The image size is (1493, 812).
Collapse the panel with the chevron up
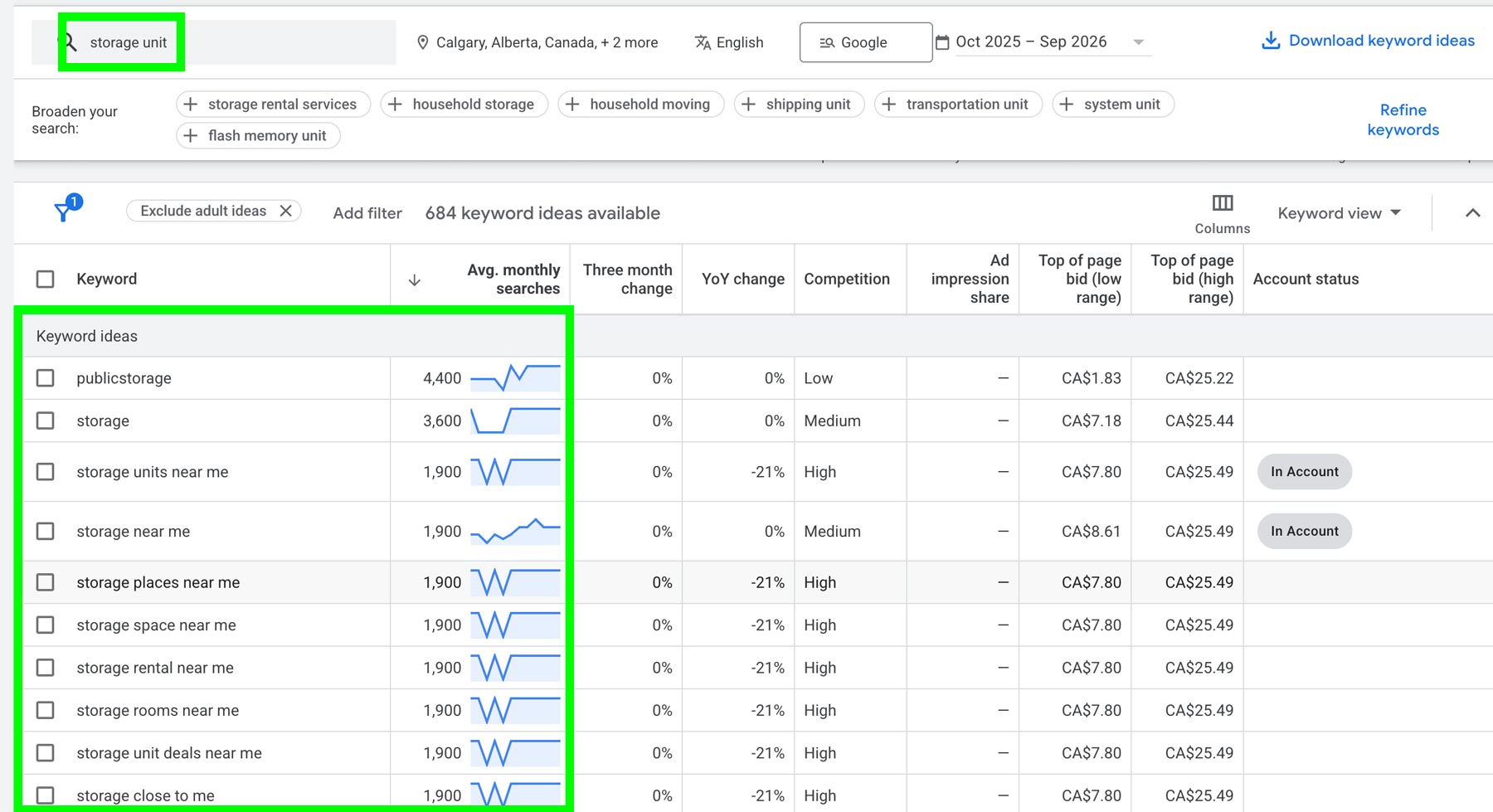[1473, 213]
